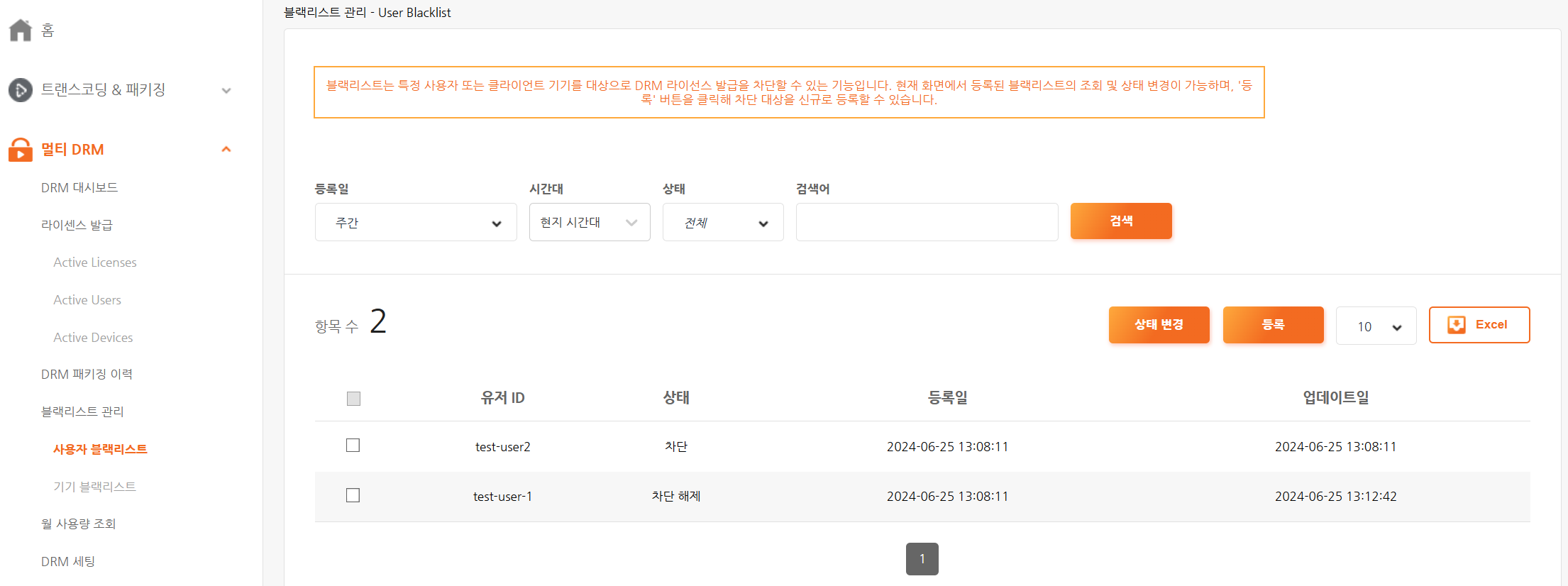The height and width of the screenshot is (586, 1568).
Task: Open the 상태 status filter dropdown
Action: coord(722,223)
